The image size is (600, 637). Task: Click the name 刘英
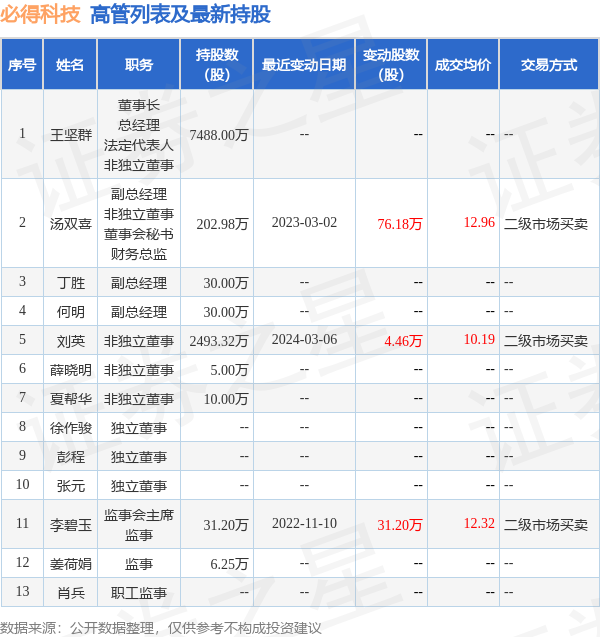(71, 340)
